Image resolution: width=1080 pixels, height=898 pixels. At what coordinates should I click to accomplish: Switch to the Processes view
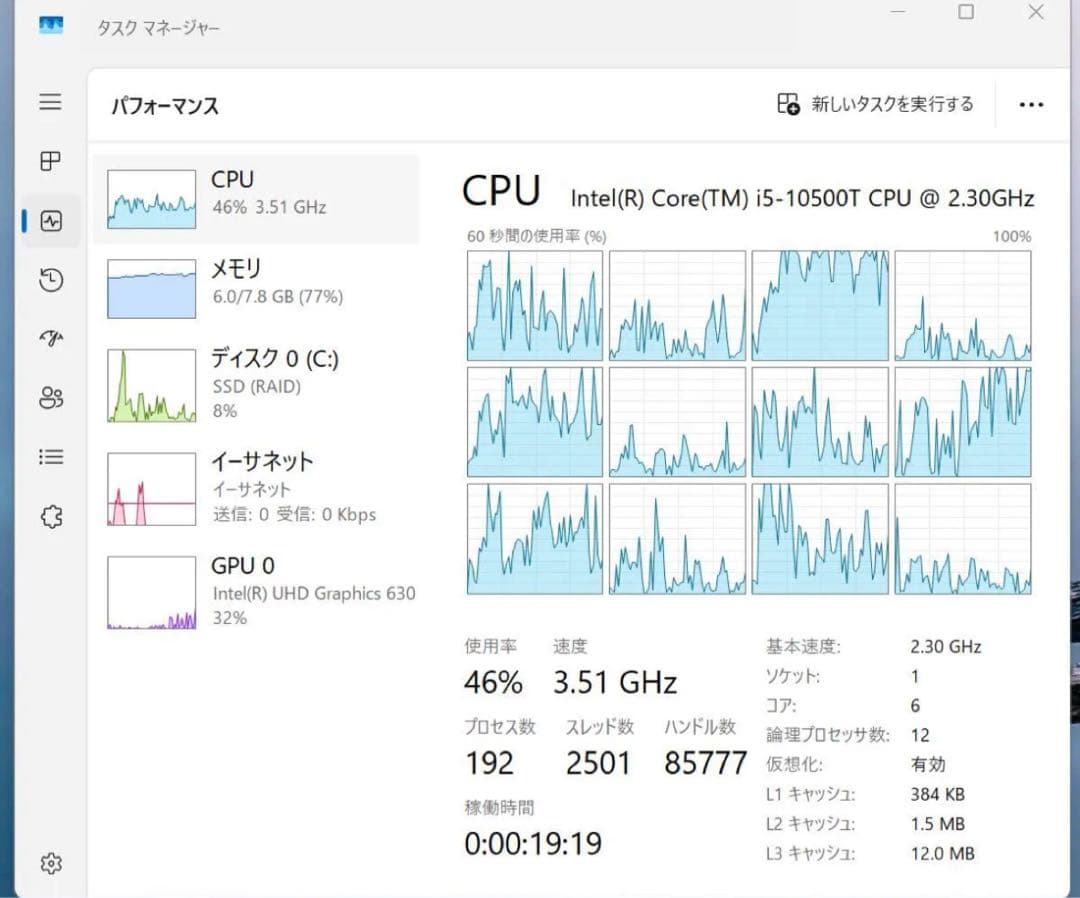[50, 161]
